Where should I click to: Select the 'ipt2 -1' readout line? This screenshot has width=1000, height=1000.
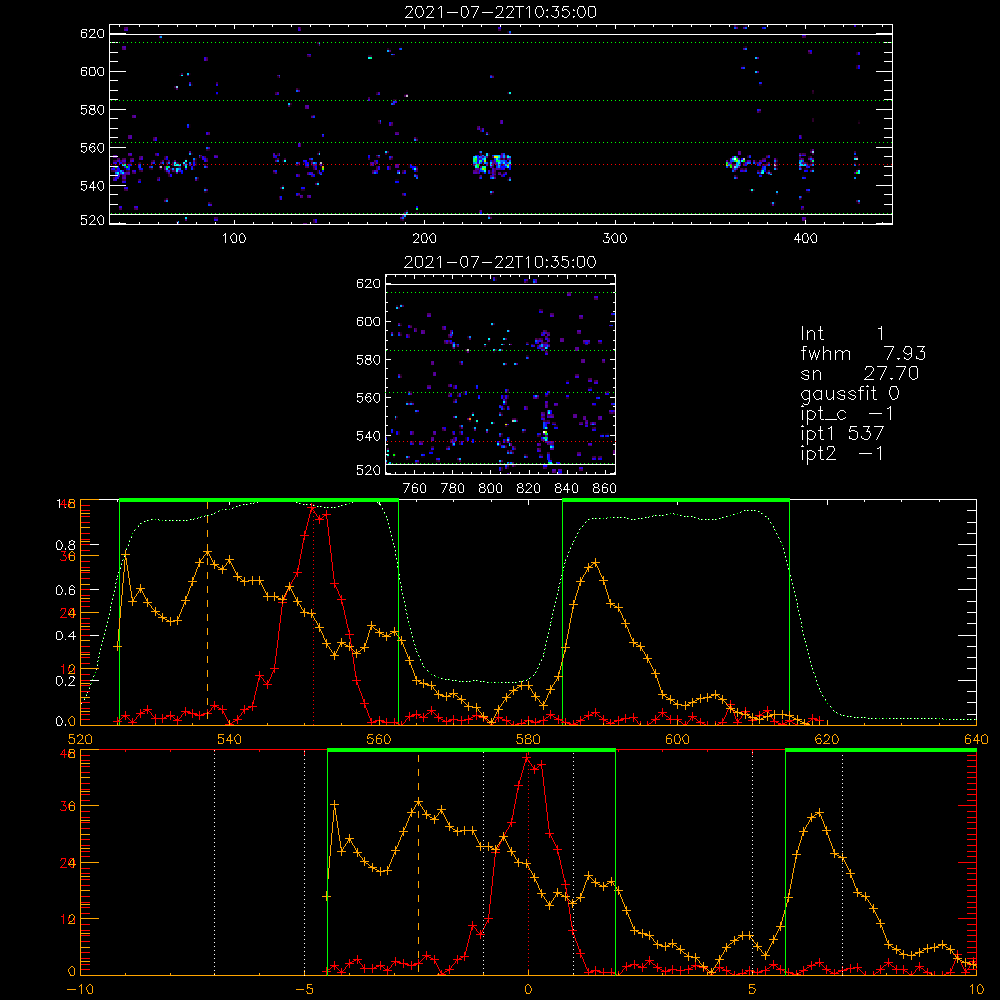coord(842,453)
